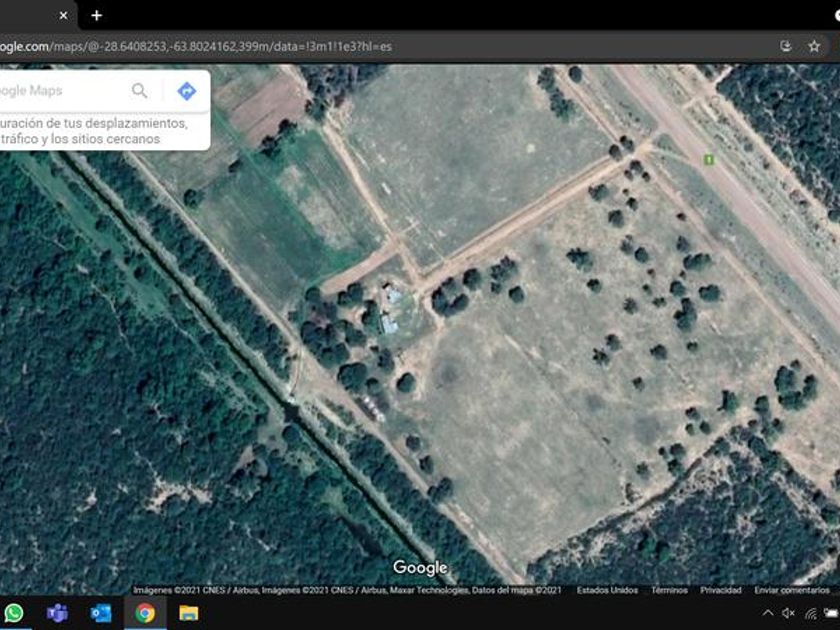
Task: Close the current browser tab
Action: tap(63, 15)
